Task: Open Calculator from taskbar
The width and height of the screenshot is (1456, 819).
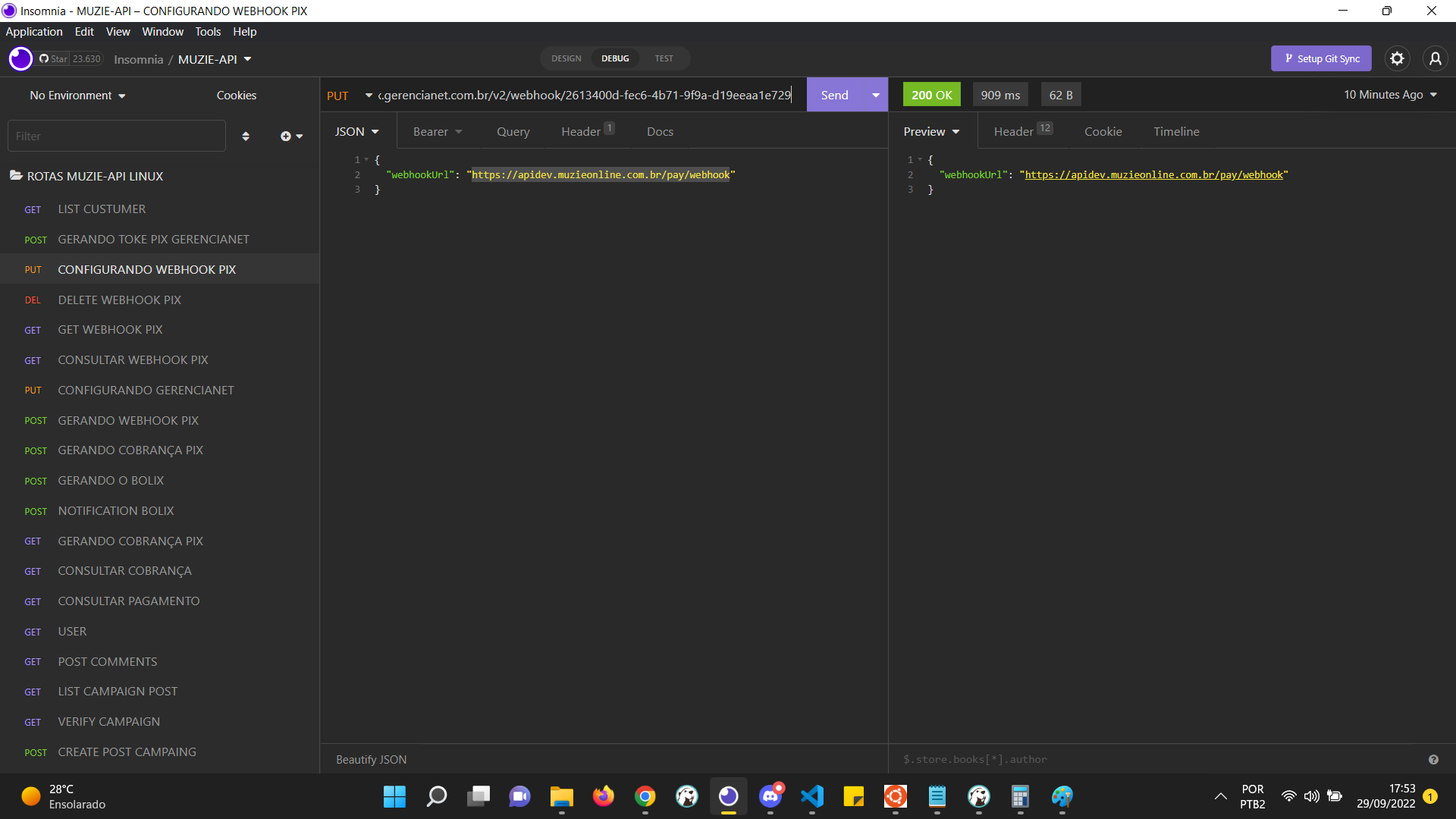Action: 1021,796
